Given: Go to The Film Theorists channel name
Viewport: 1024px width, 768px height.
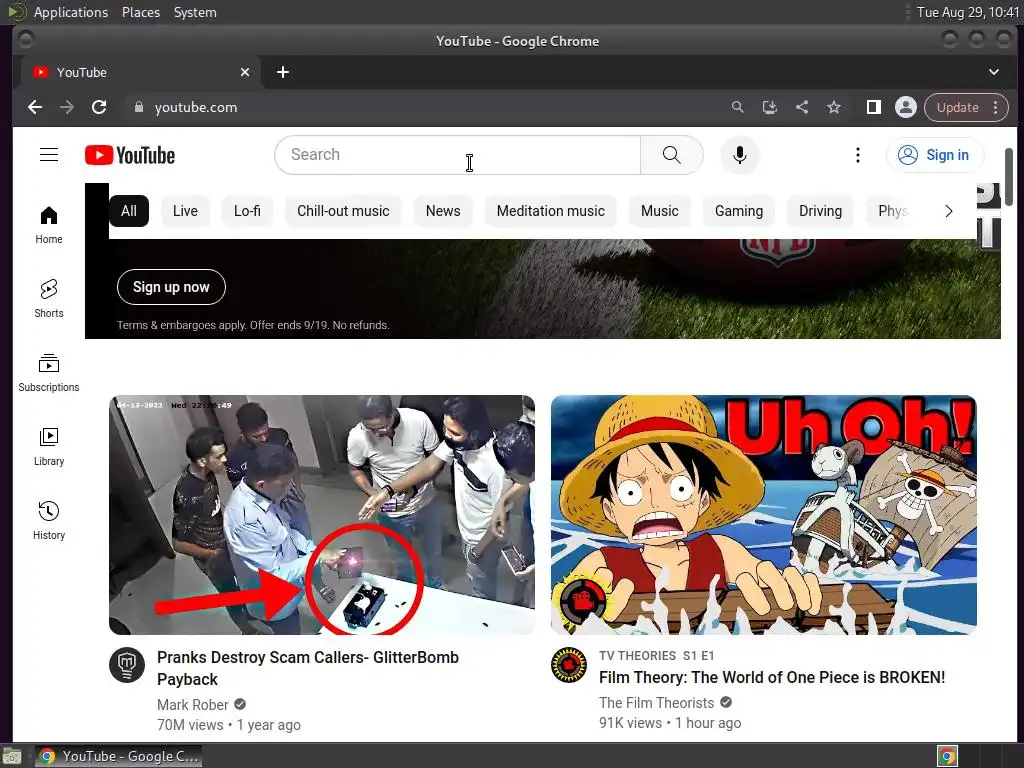Looking at the screenshot, I should coord(656,703).
